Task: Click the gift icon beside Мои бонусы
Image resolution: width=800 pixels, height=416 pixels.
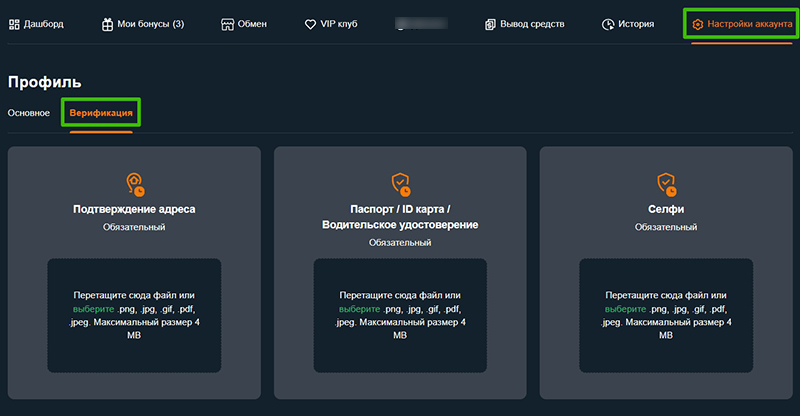Action: 107,24
